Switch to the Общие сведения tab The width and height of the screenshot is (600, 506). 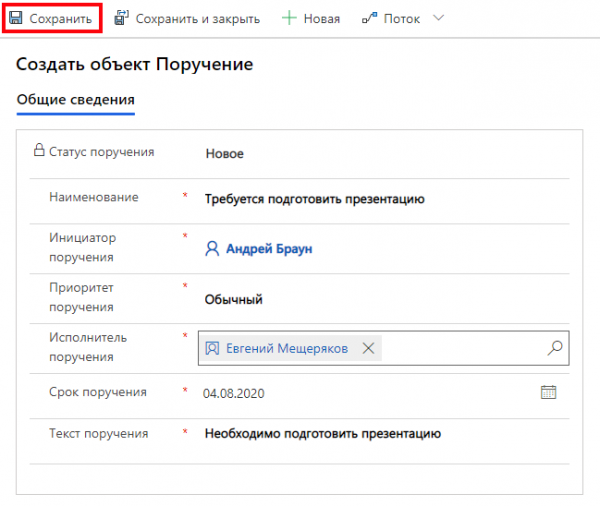76,100
